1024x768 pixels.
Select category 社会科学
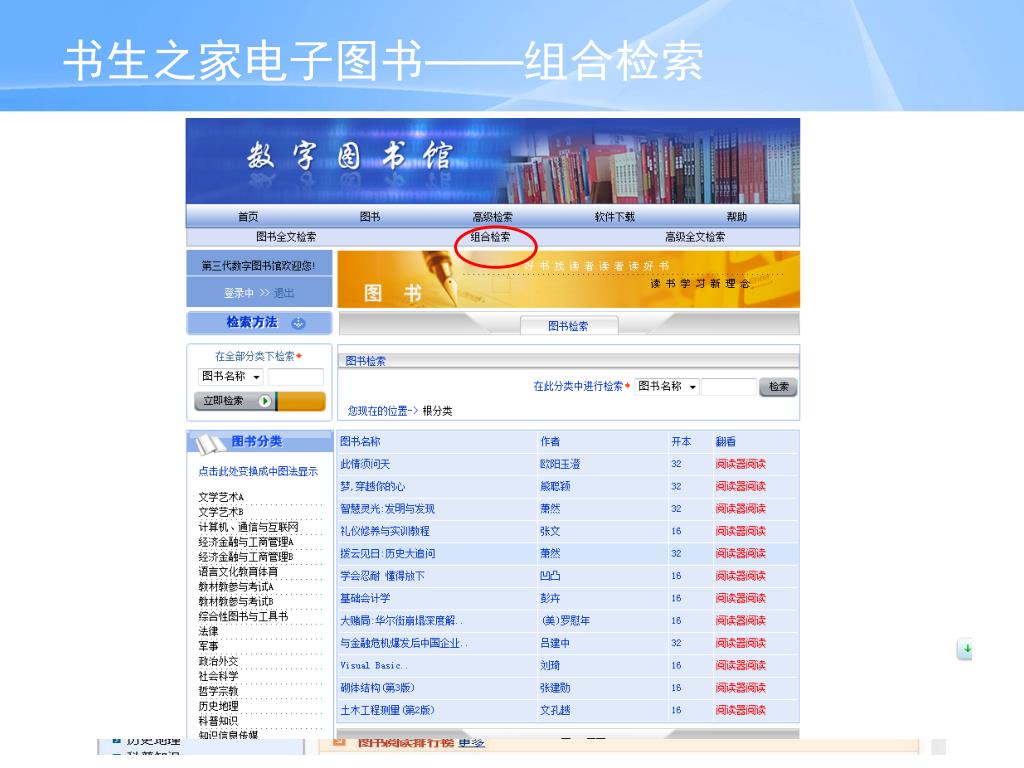point(219,676)
